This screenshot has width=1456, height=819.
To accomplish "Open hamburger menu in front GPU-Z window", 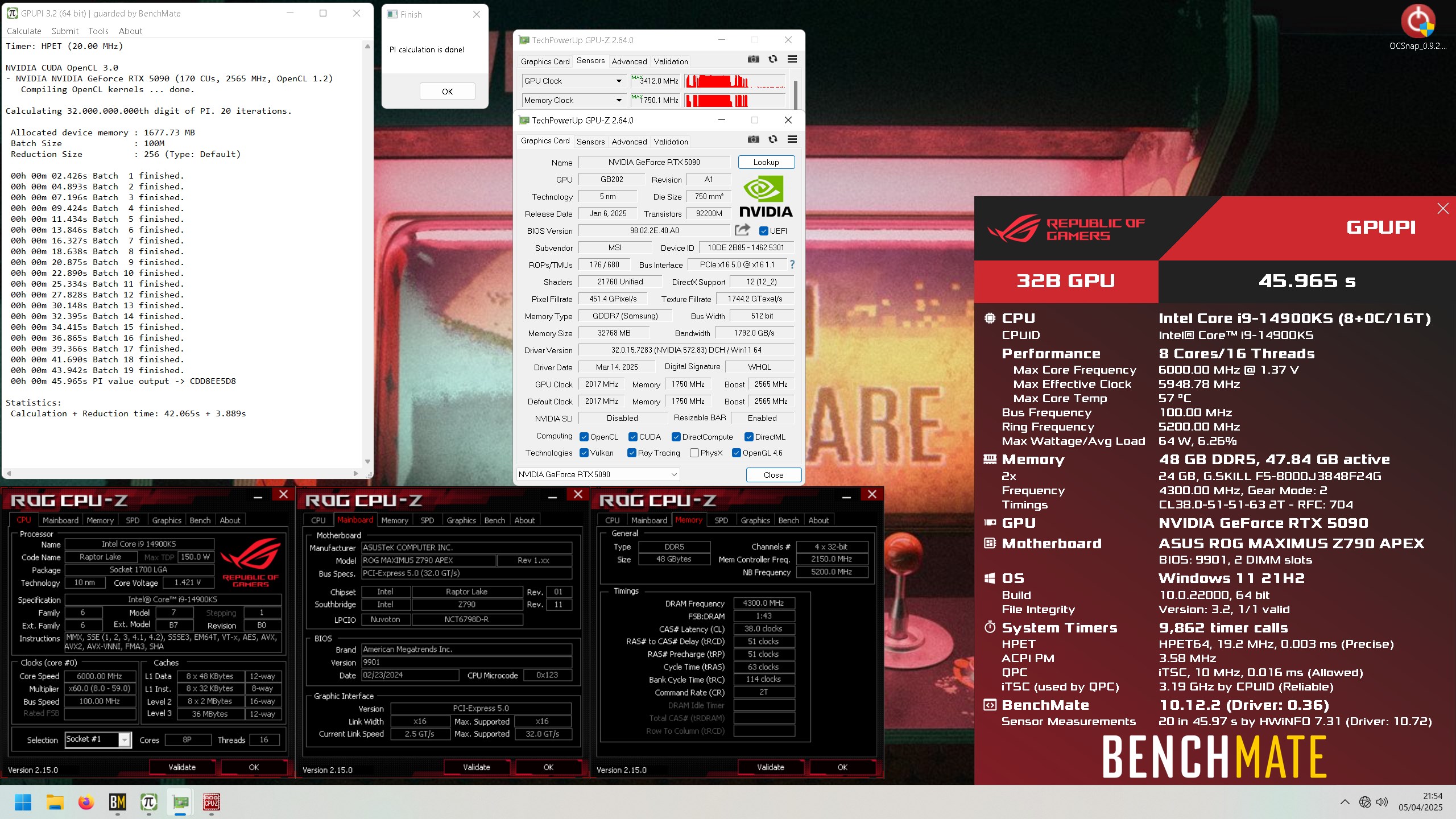I will click(792, 139).
